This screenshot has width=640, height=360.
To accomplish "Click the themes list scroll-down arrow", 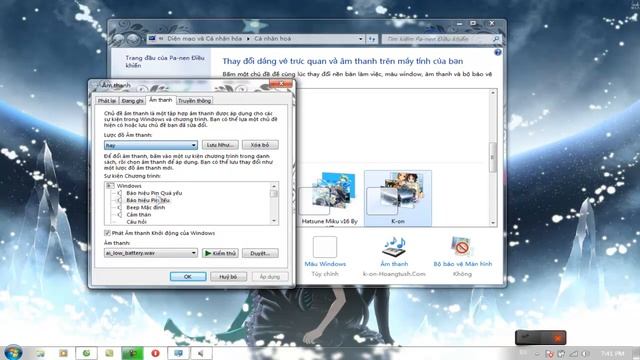I will 493,223.
